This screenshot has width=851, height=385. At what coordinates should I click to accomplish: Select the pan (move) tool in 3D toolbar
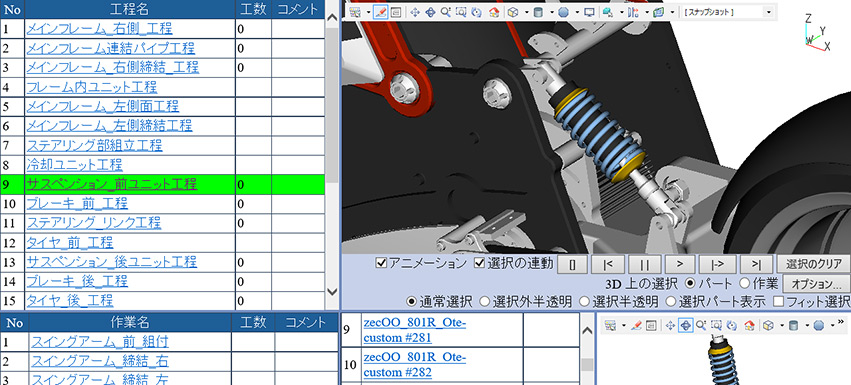click(x=415, y=12)
